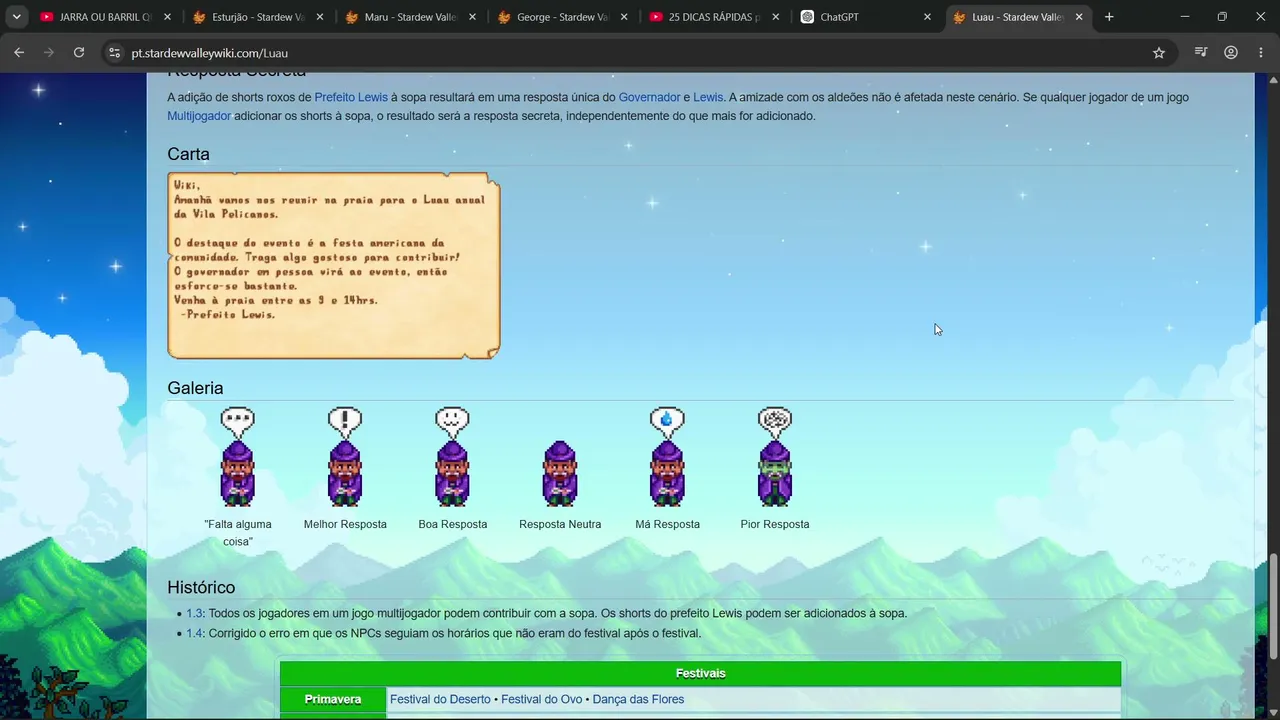Go to the Festival do Ovo page

[541, 699]
